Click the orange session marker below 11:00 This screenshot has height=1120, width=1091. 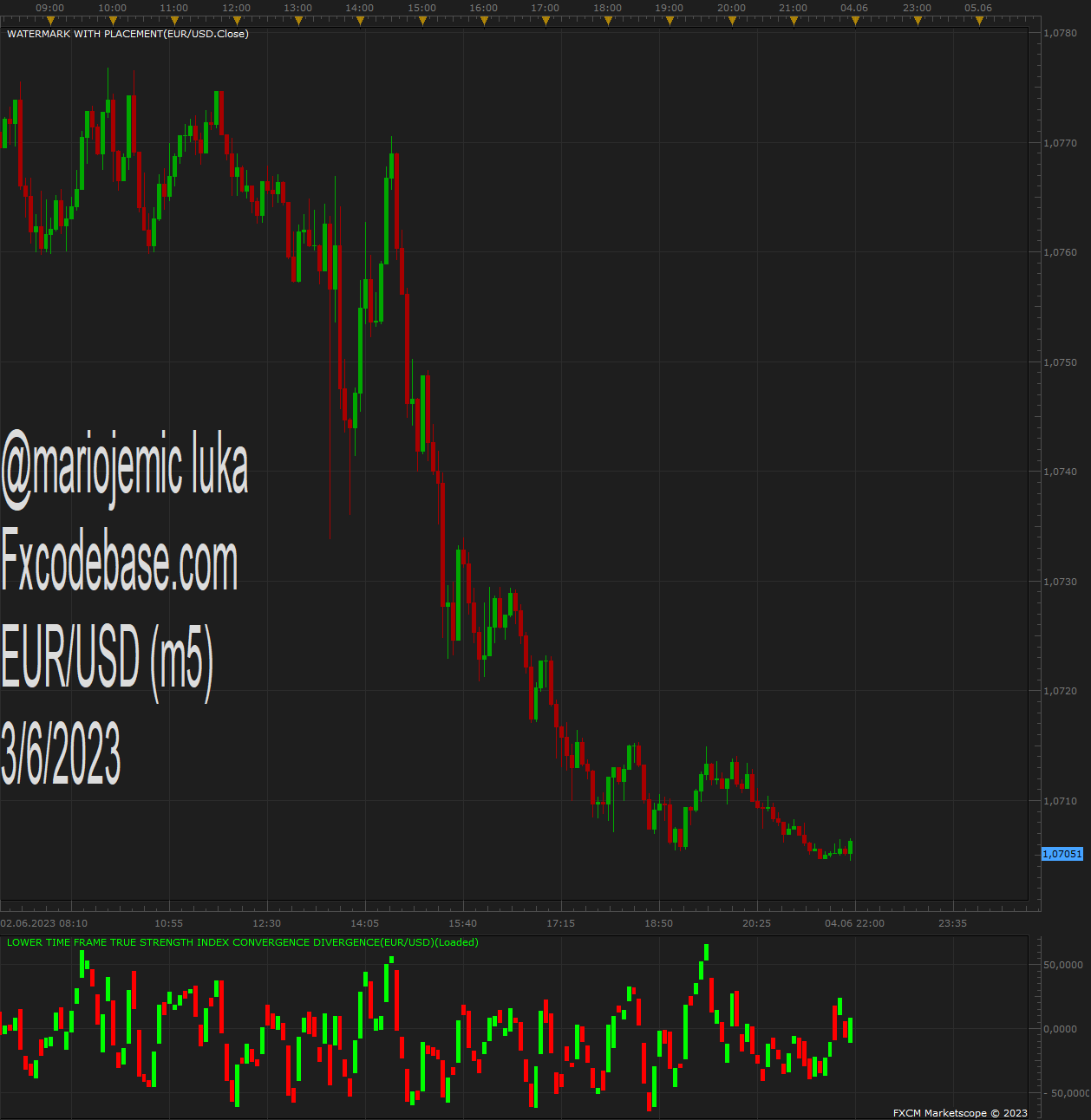pos(174,20)
